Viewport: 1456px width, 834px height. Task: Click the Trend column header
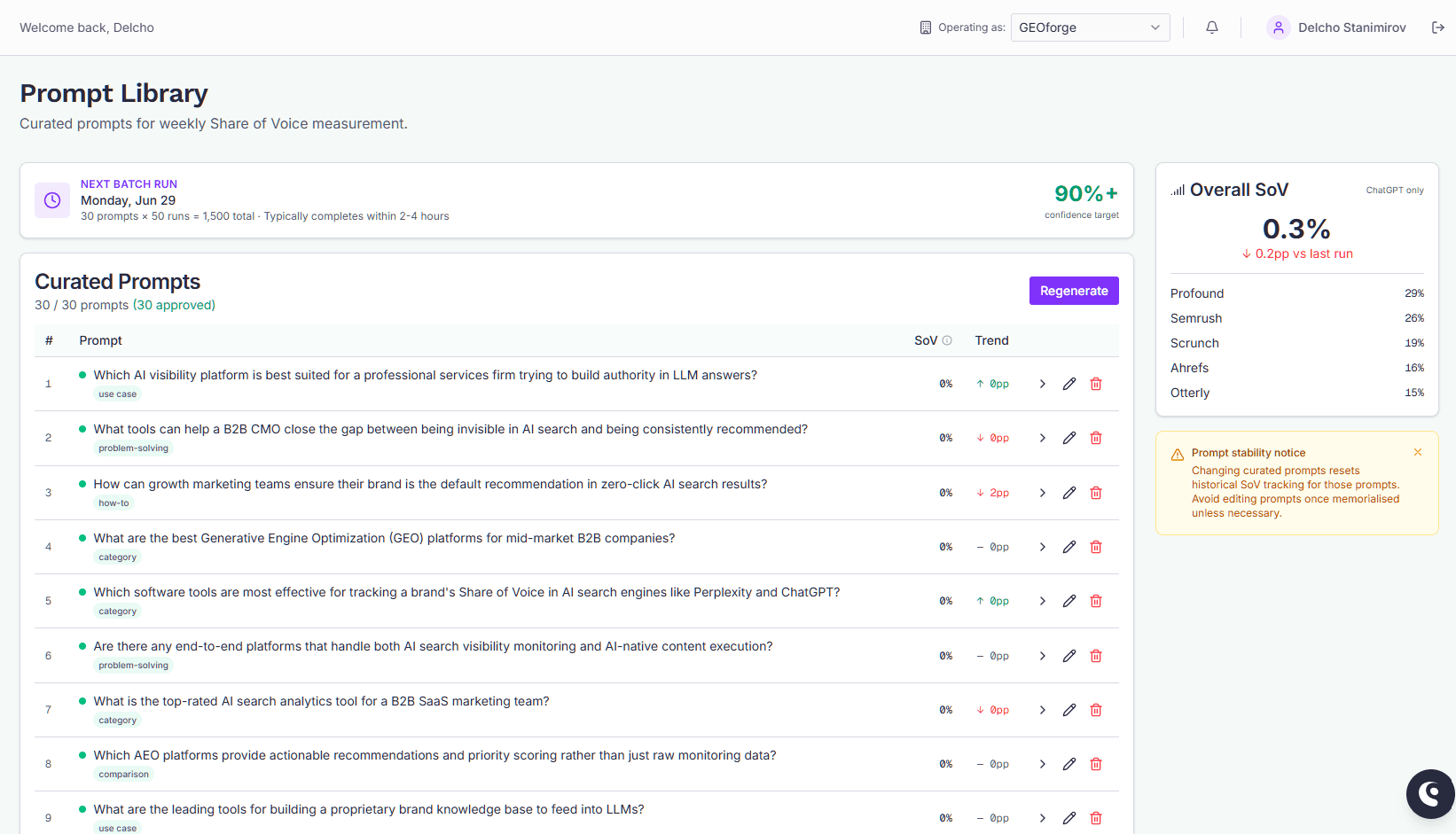point(992,340)
